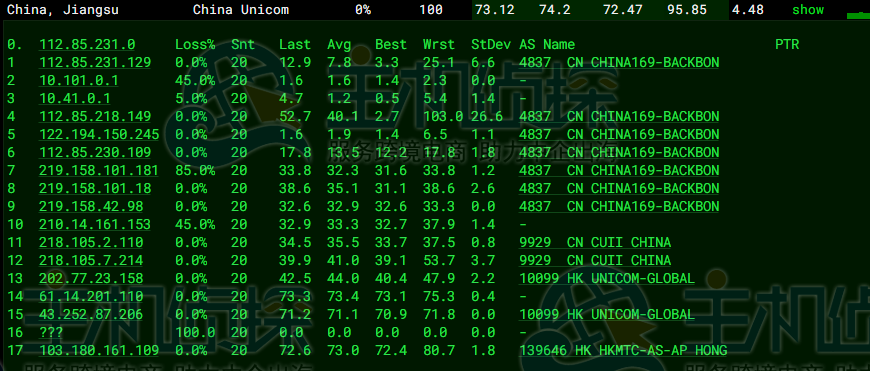This screenshot has height=371, width=870.
Task: Click the show toggle link
Action: pos(808,9)
